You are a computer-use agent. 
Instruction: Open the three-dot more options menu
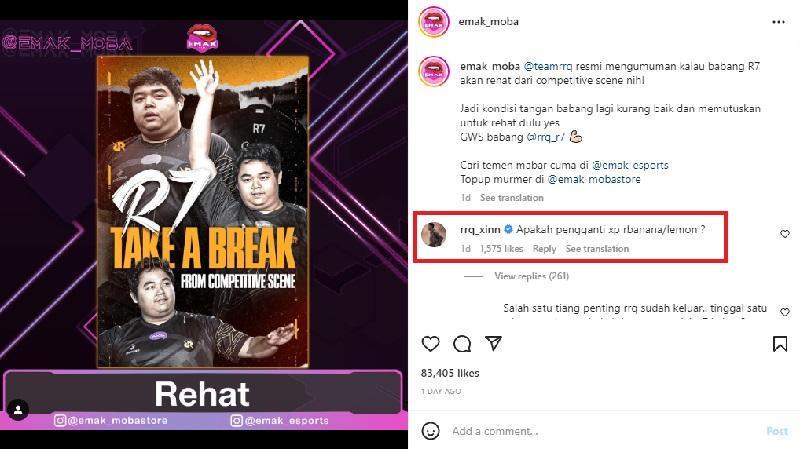(779, 22)
